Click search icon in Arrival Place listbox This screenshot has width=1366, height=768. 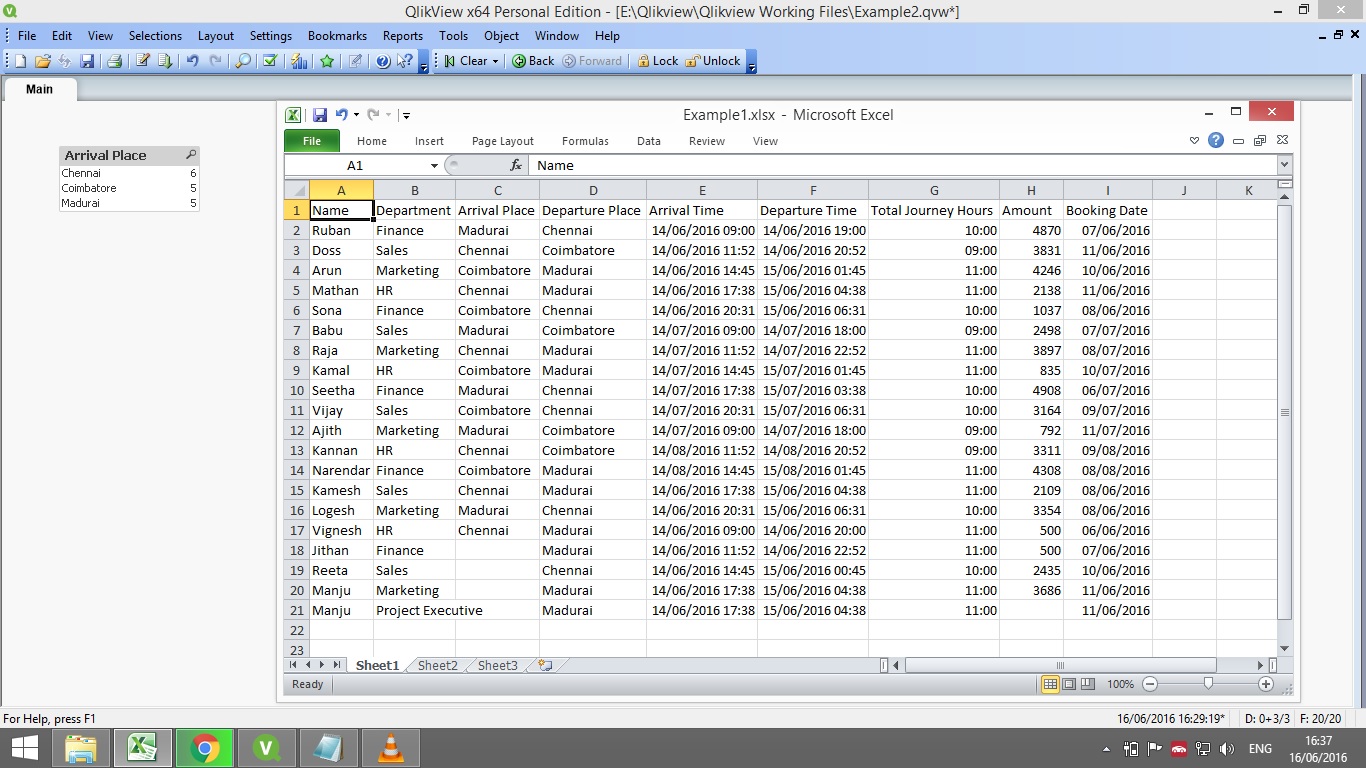(x=191, y=155)
